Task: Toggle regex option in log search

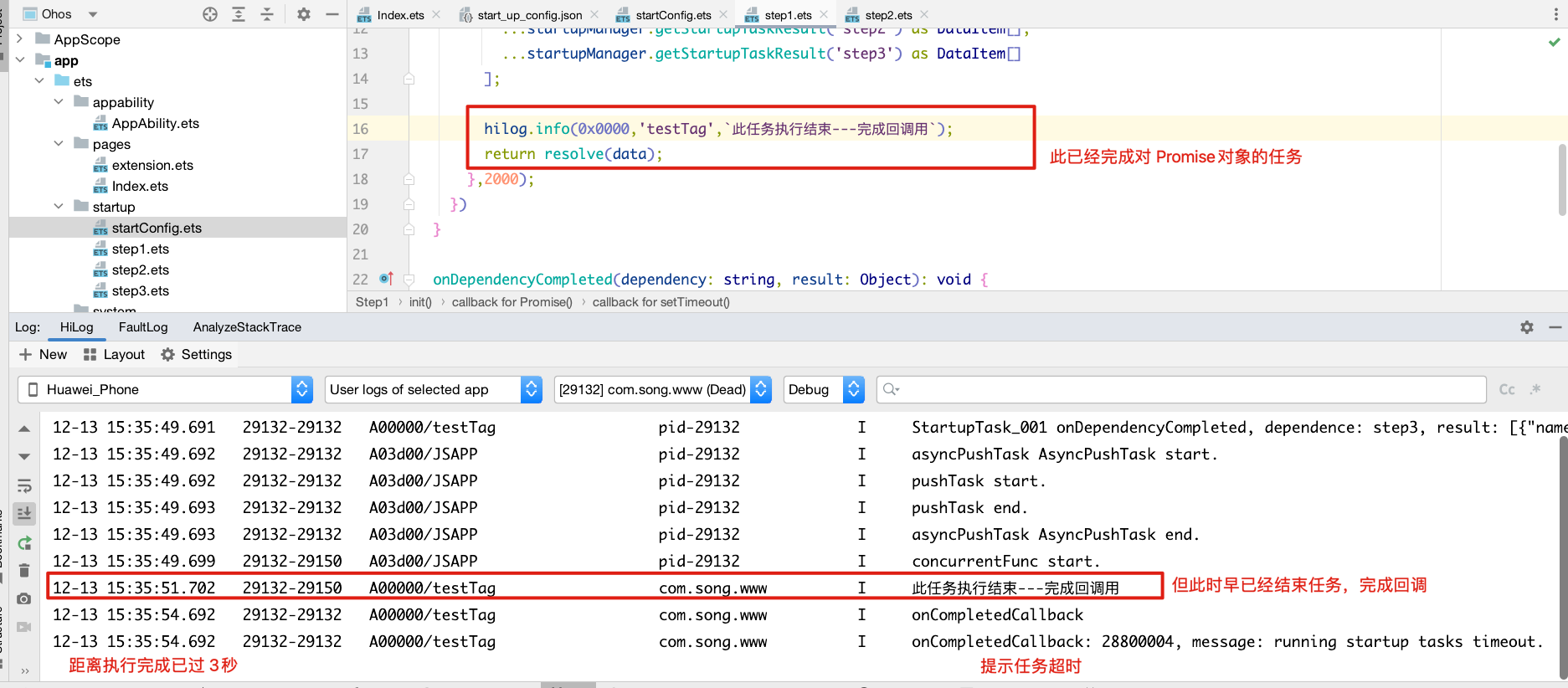Action: (1535, 389)
